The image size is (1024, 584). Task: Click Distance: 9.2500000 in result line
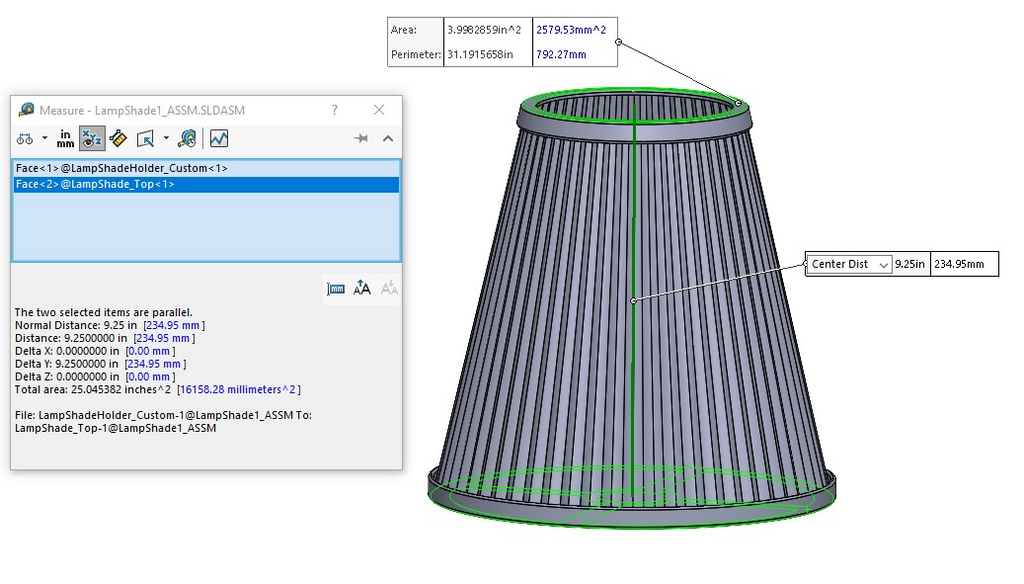pos(104,338)
